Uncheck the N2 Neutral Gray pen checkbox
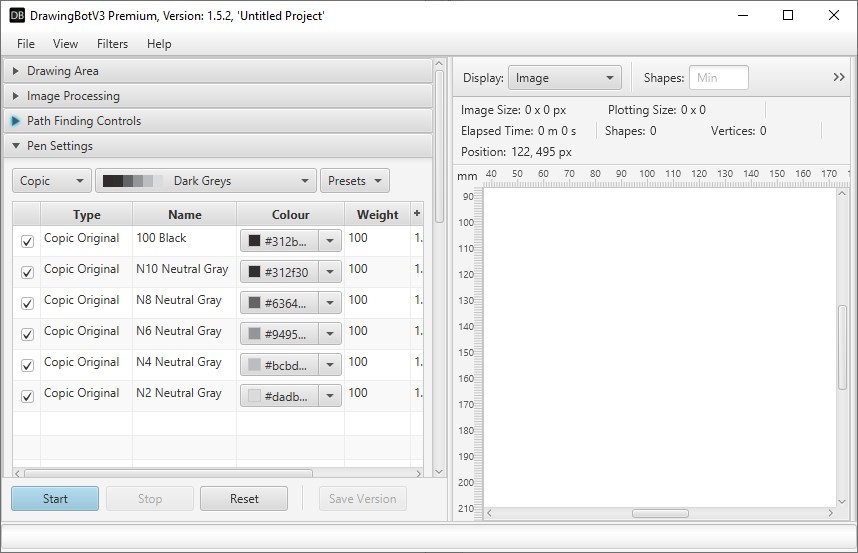Viewport: 858px width, 553px height. tap(27, 397)
